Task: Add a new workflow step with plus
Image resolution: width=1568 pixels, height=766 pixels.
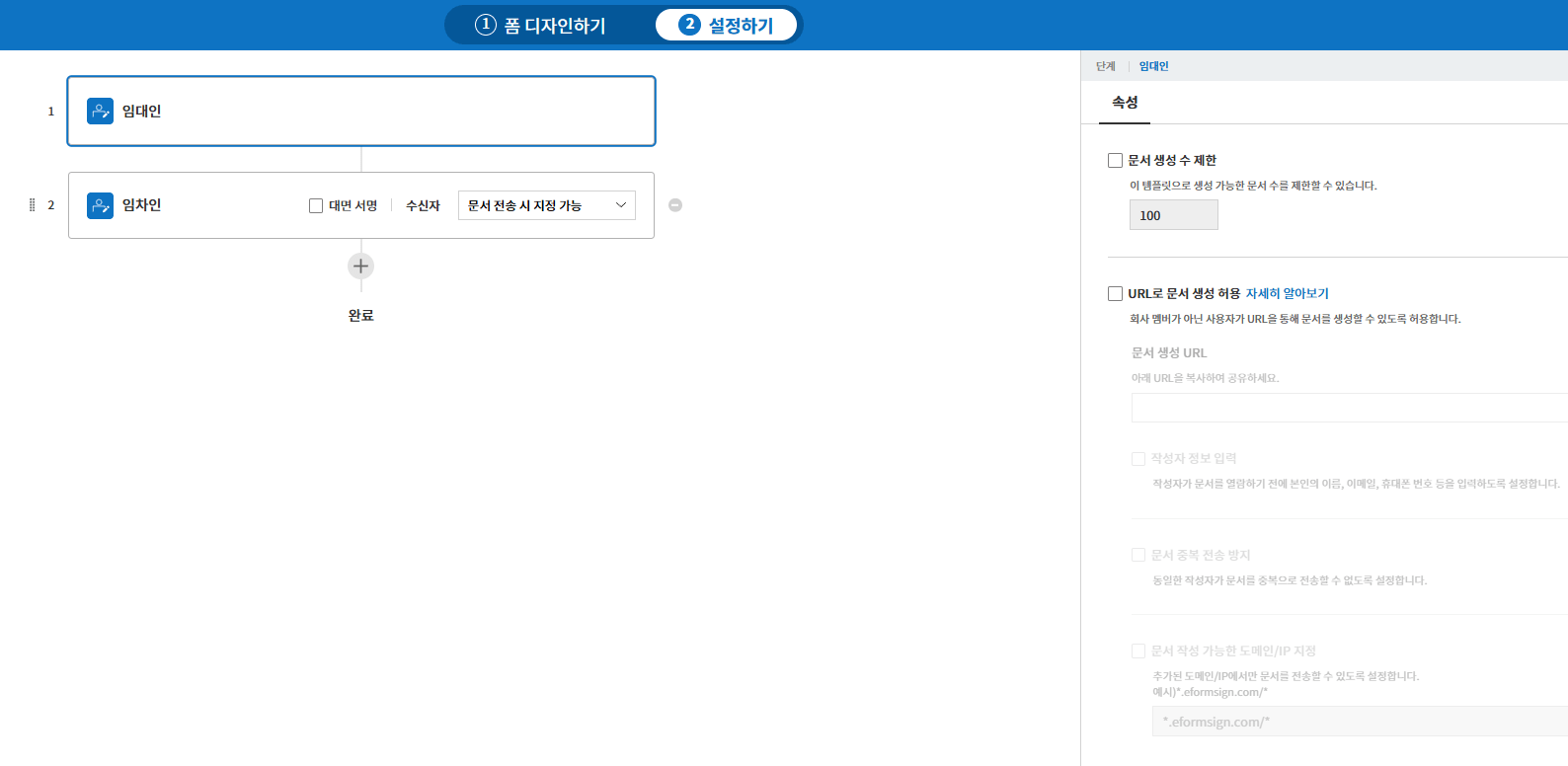Action: click(361, 267)
